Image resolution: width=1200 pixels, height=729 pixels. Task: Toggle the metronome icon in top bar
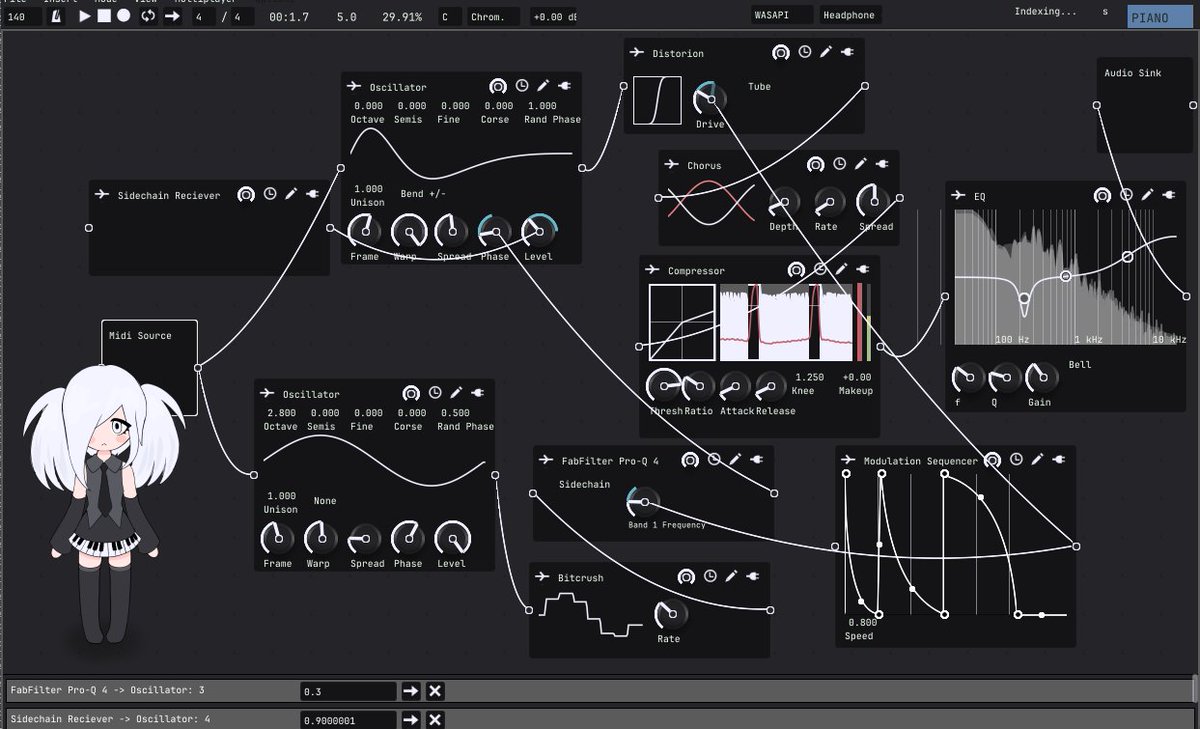(x=57, y=15)
